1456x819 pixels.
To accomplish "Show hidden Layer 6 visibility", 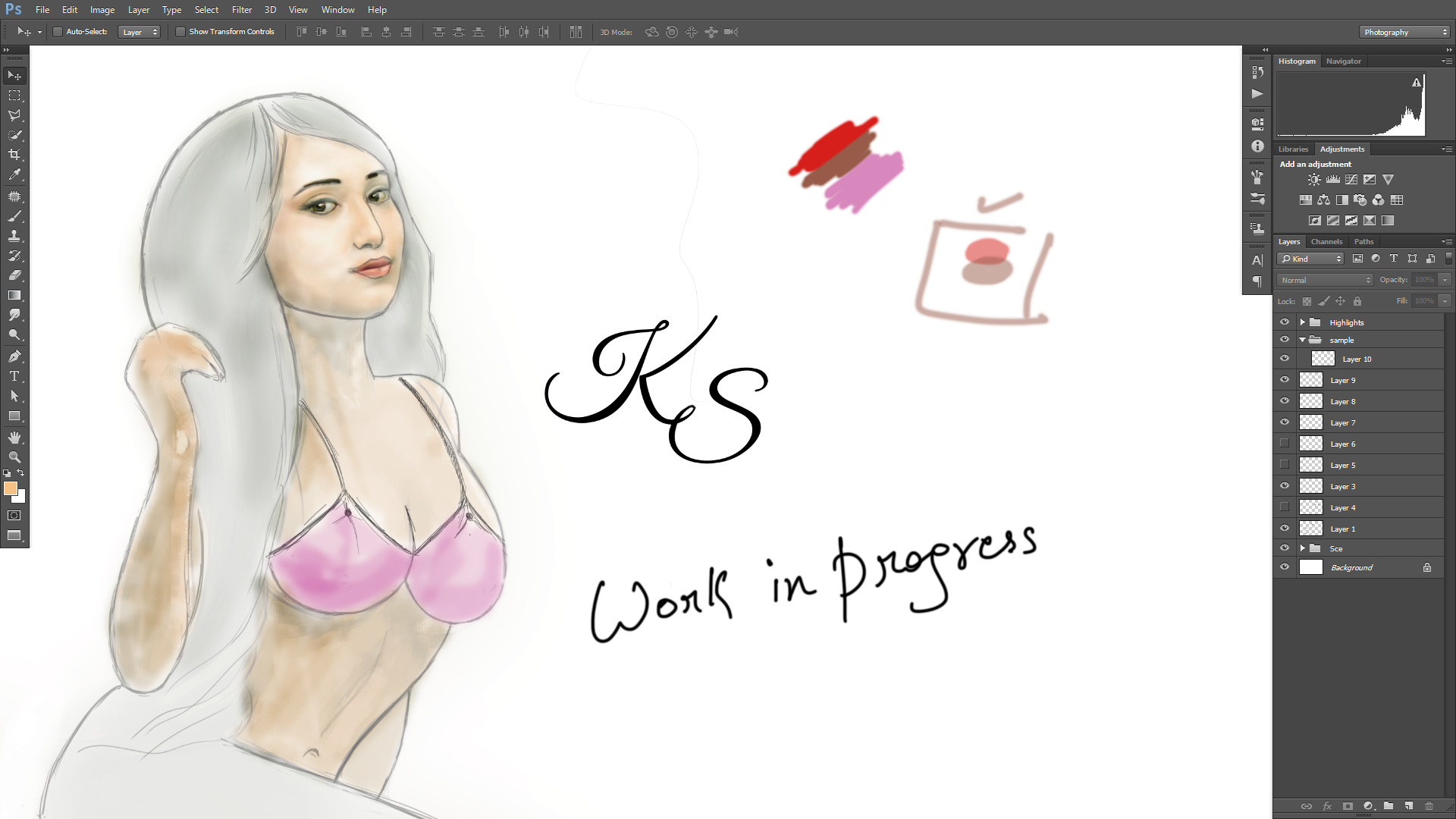I will pyautogui.click(x=1285, y=444).
